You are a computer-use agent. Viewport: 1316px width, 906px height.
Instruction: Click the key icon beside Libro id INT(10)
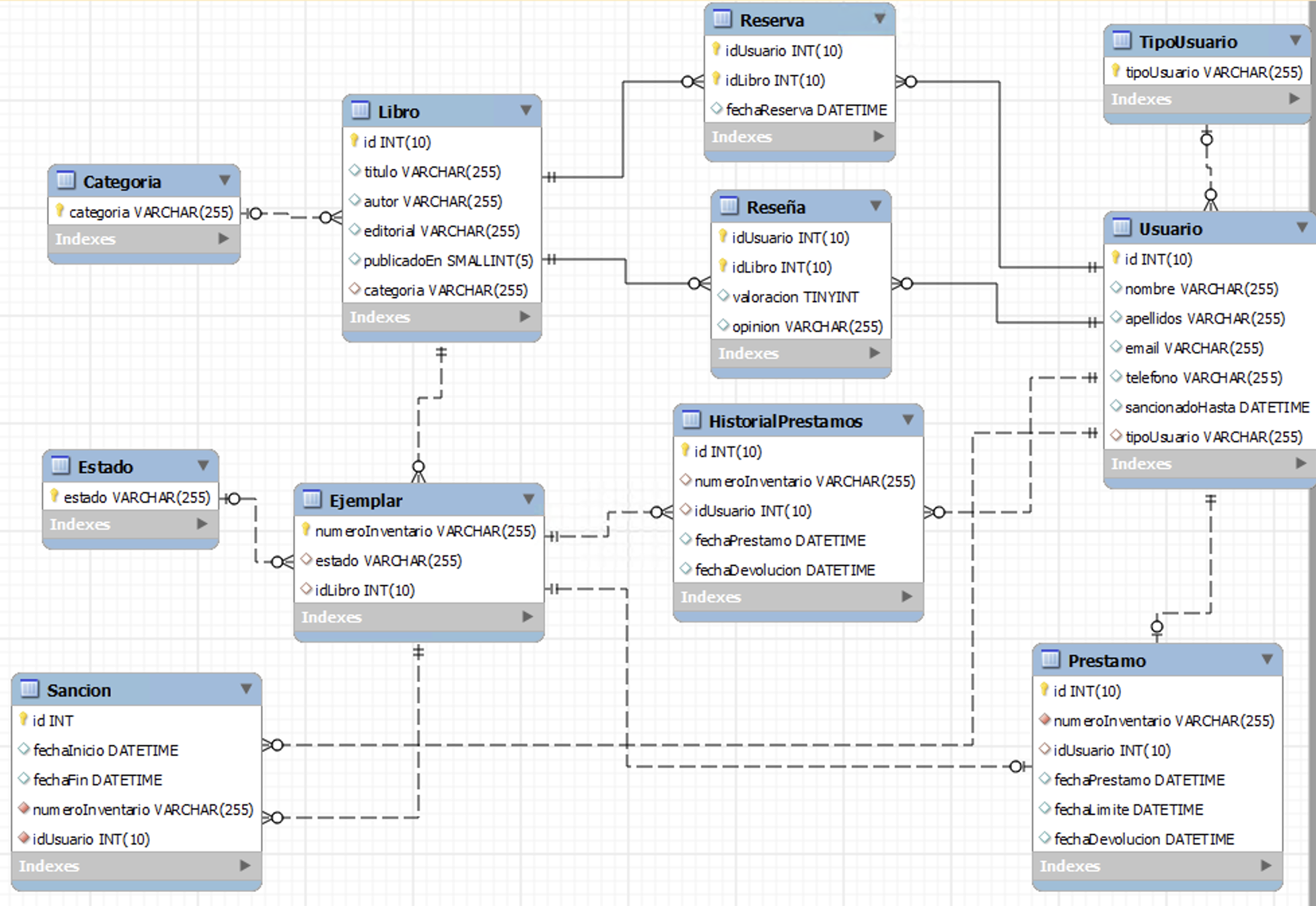pyautogui.click(x=355, y=141)
